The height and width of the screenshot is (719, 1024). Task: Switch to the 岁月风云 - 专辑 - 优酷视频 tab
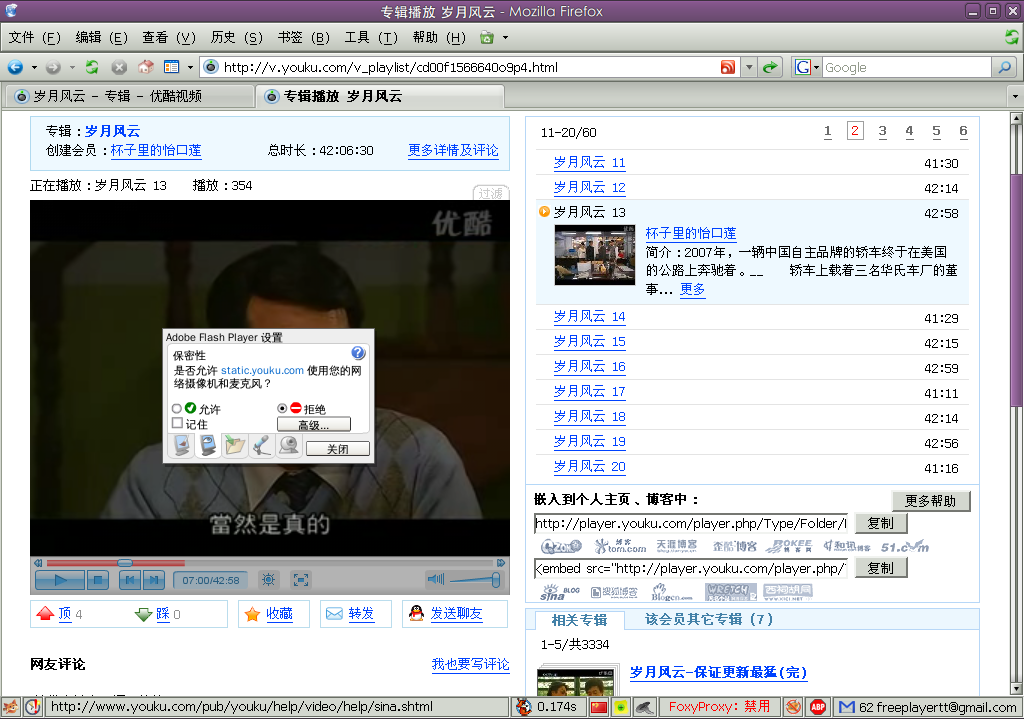(x=129, y=97)
